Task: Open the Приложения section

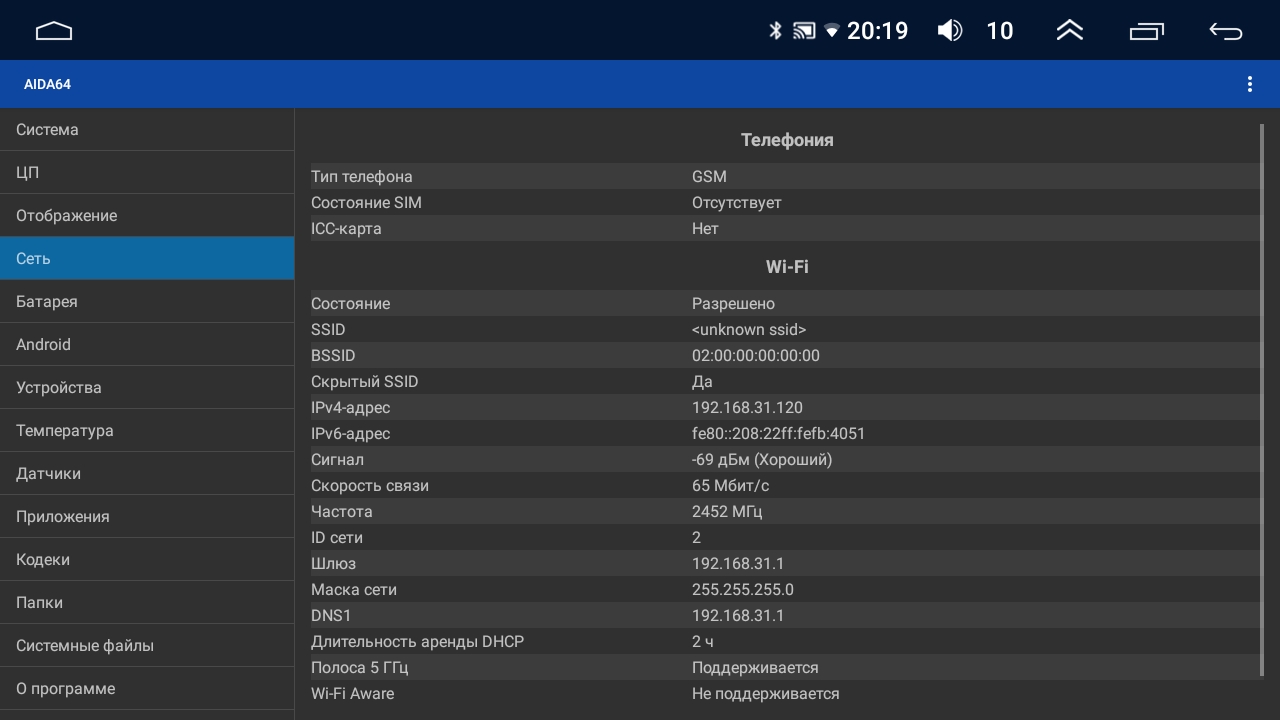Action: tap(147, 517)
